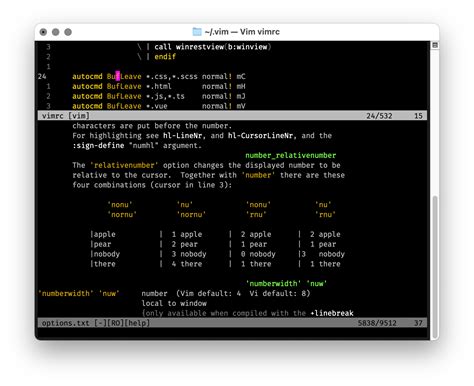Click the 'four combinations (cursor in line 3):' line
The width and height of the screenshot is (474, 386).
click(x=152, y=185)
